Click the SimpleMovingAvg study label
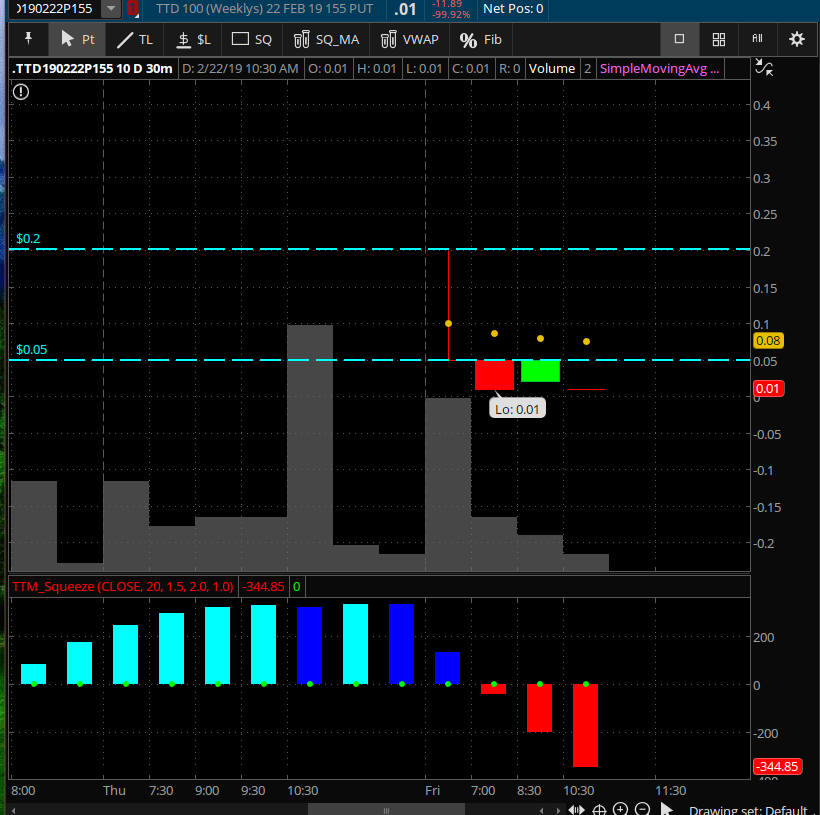The width and height of the screenshot is (820, 815). tap(657, 69)
